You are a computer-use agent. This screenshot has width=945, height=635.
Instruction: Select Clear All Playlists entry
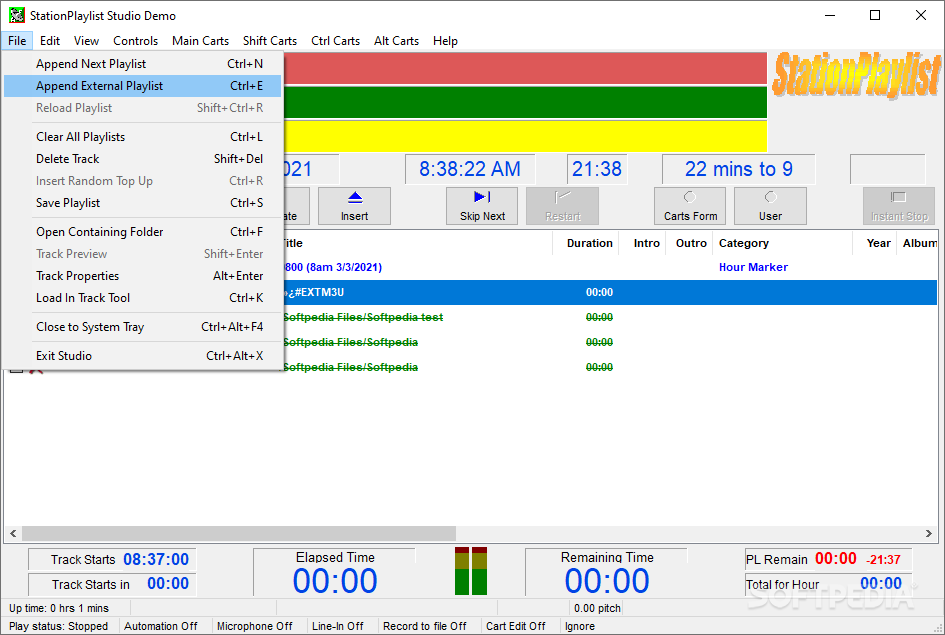[x=142, y=137]
